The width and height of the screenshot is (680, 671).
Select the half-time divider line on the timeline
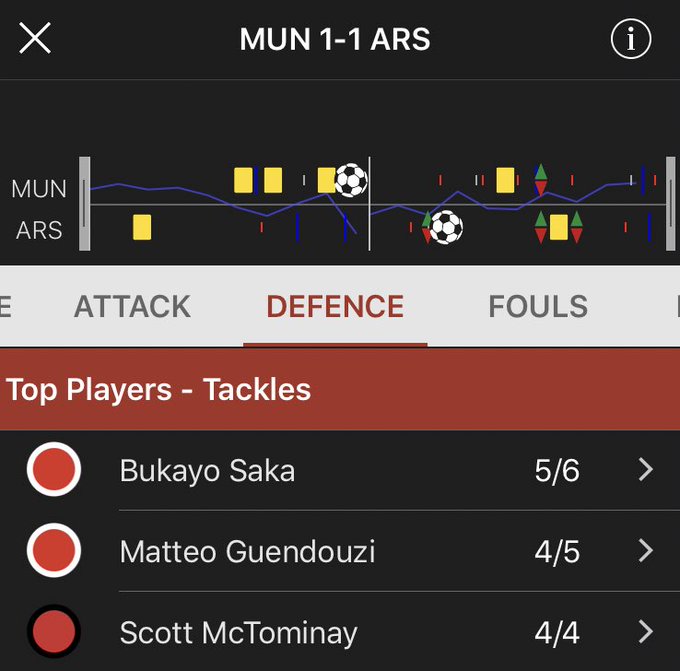coord(369,203)
